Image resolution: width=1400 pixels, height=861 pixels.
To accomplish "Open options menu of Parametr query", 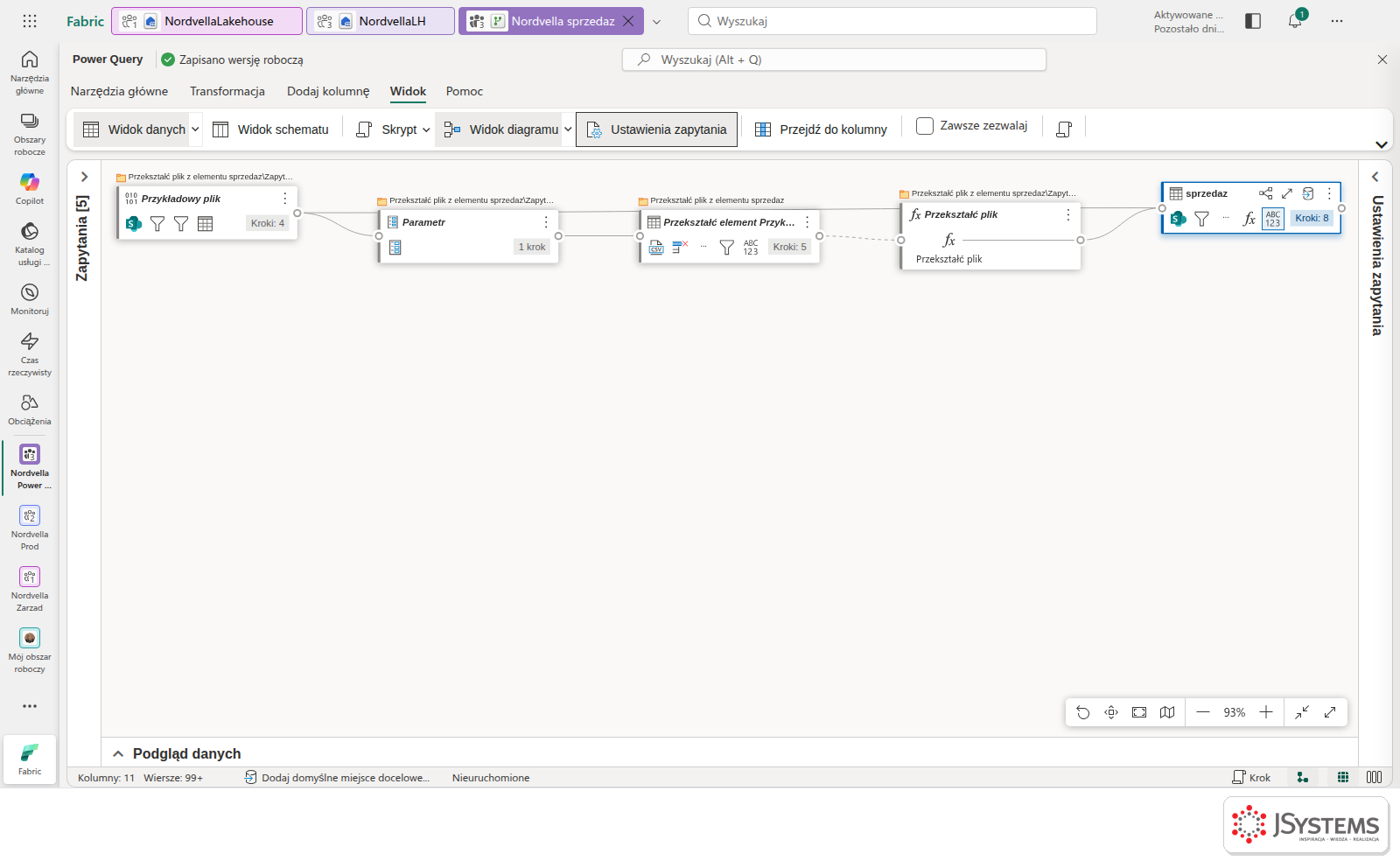I will click(x=546, y=222).
